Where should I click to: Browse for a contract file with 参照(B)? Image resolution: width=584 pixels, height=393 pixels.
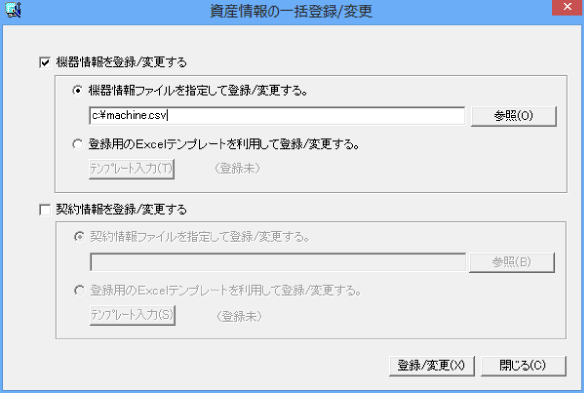(x=512, y=262)
